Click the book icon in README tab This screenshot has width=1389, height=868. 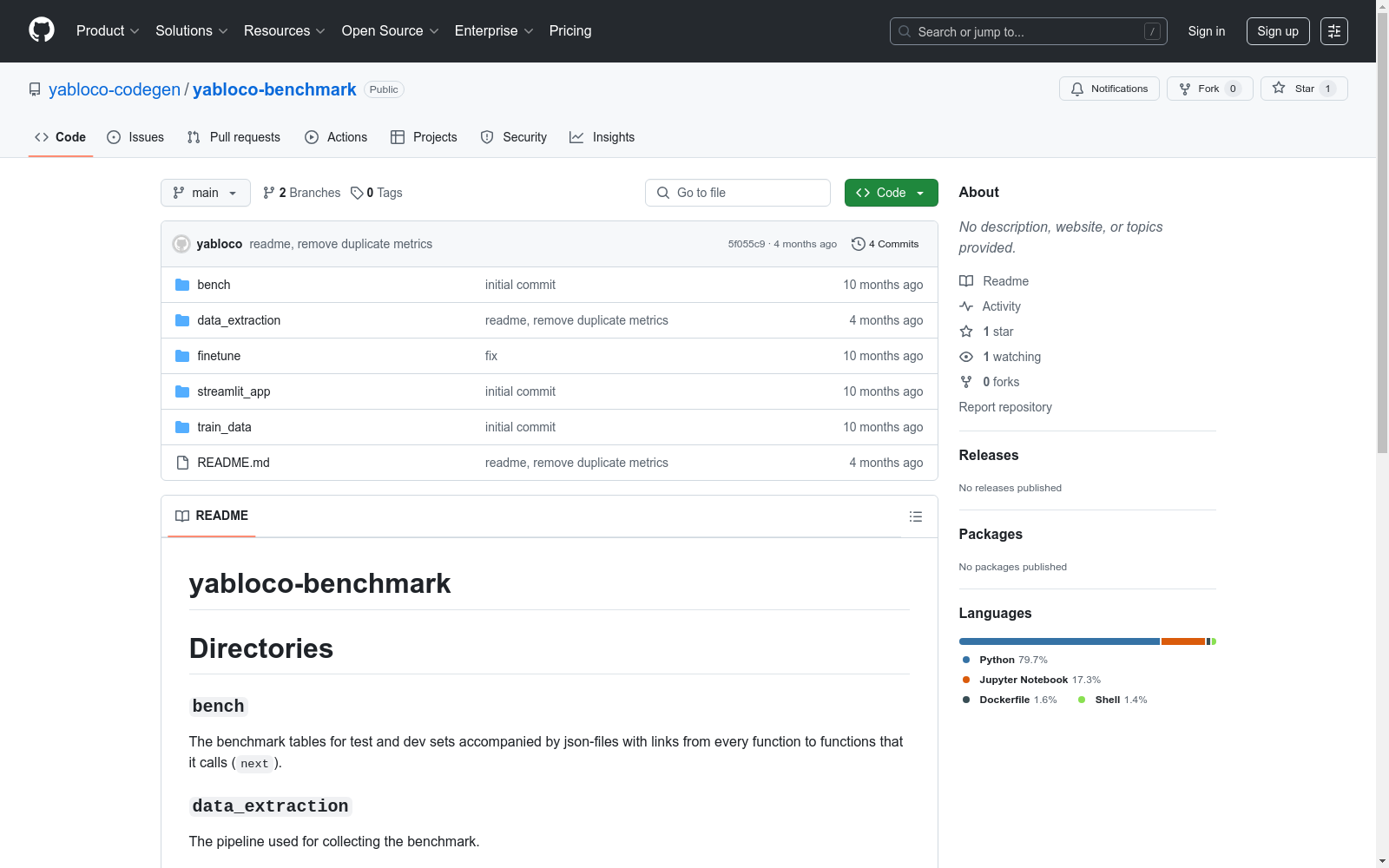[182, 516]
